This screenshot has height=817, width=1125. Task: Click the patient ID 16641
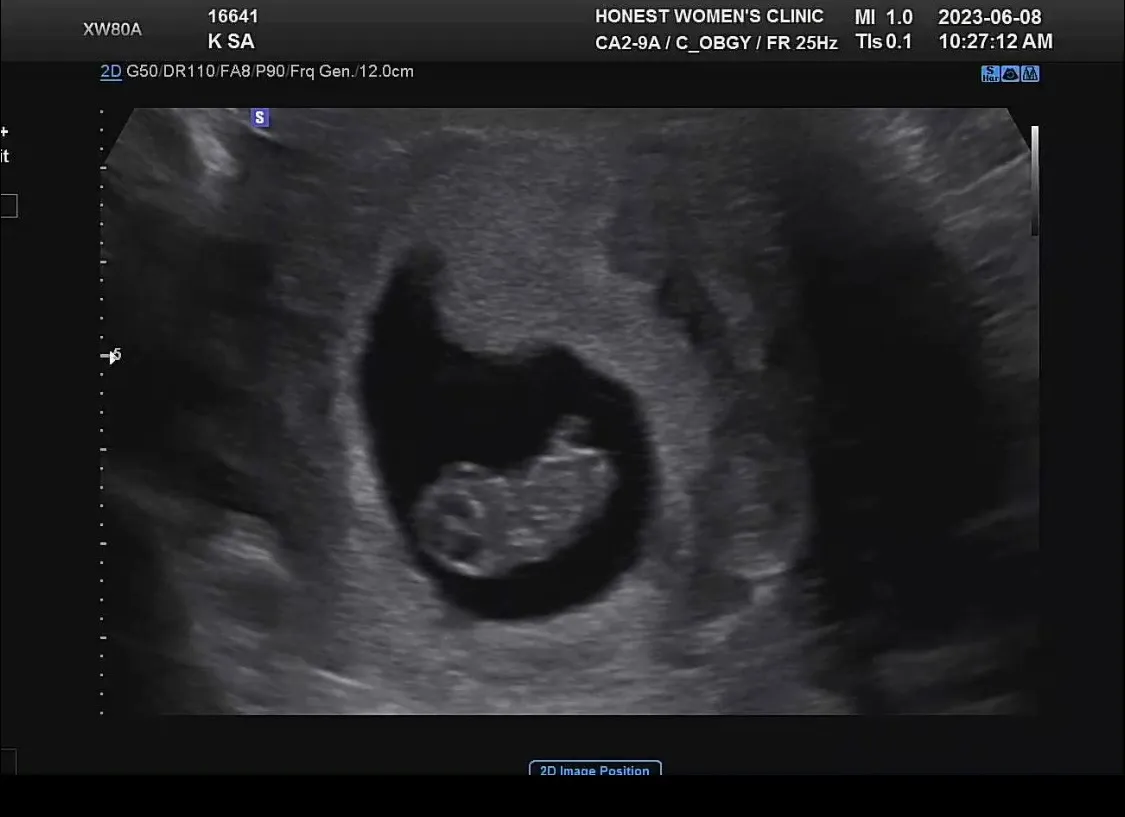coord(232,16)
